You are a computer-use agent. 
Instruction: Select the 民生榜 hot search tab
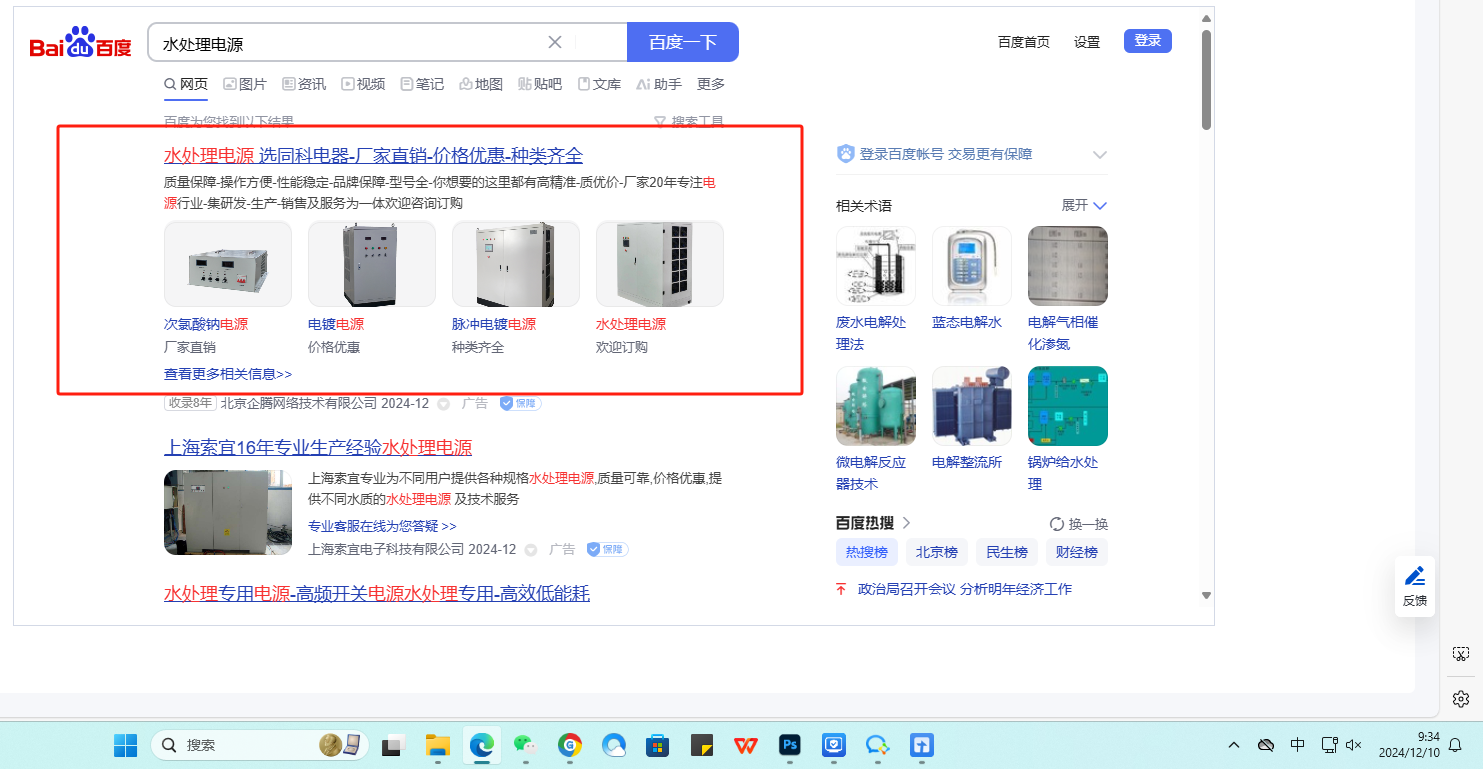(1007, 552)
